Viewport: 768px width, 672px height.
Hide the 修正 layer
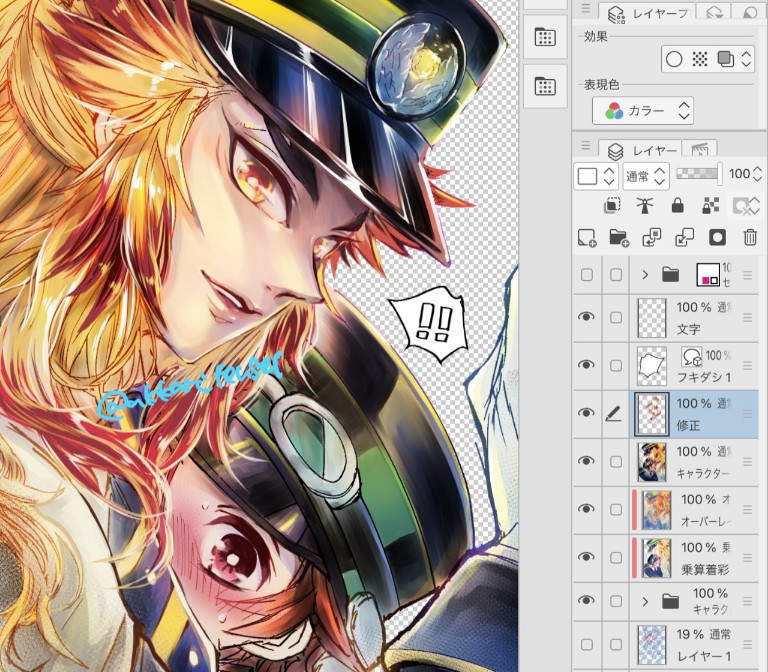(586, 413)
